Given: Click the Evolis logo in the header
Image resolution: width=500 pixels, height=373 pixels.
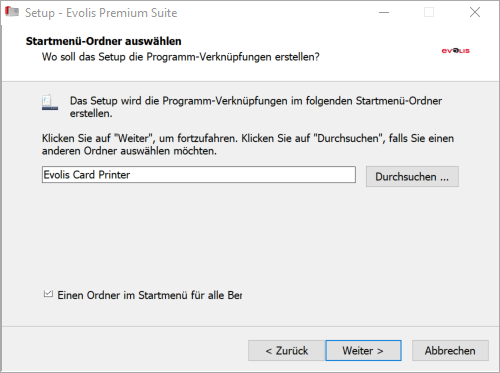Looking at the screenshot, I should click(x=456, y=51).
